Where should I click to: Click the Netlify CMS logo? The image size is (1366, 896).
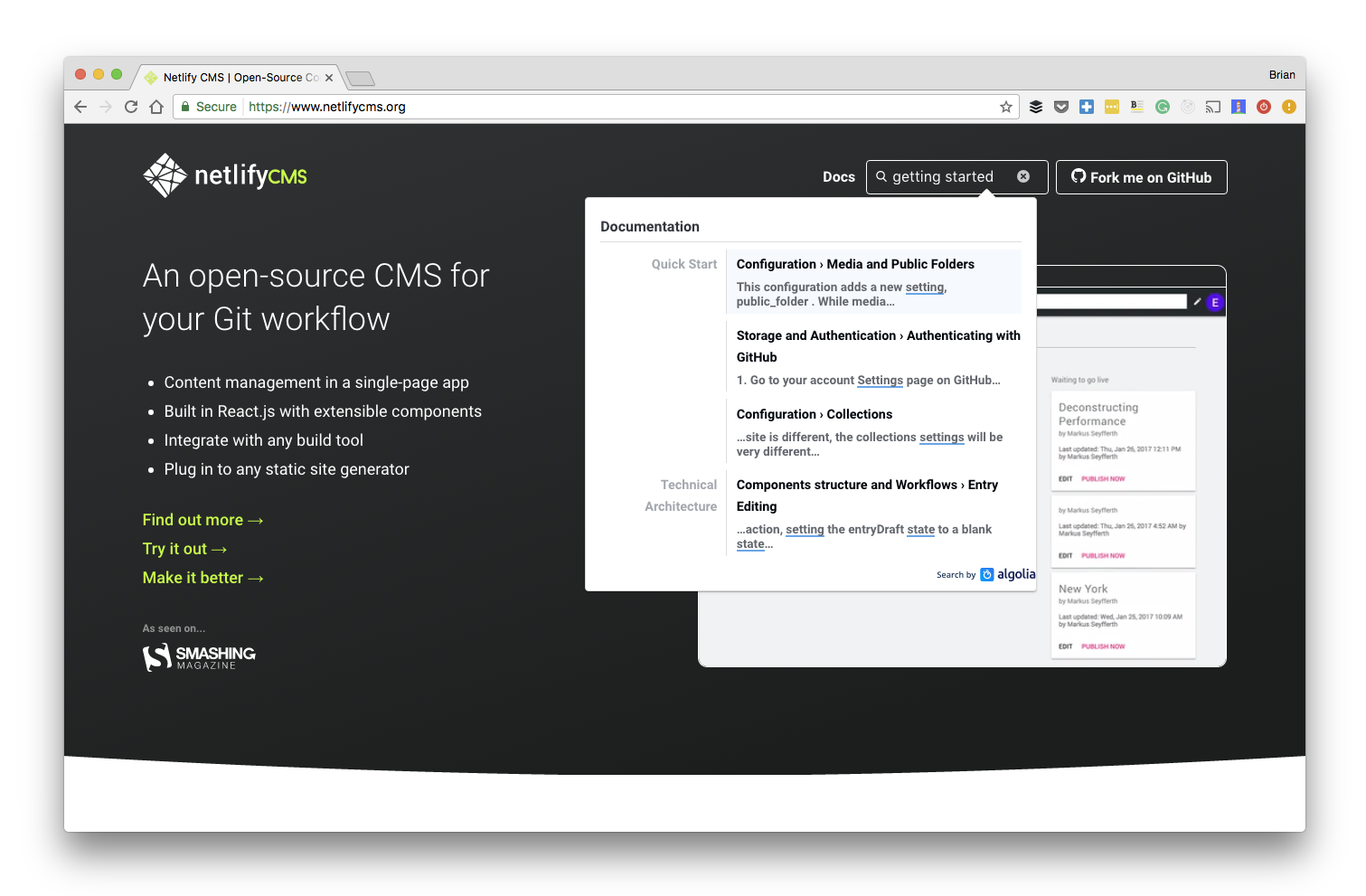pos(225,175)
